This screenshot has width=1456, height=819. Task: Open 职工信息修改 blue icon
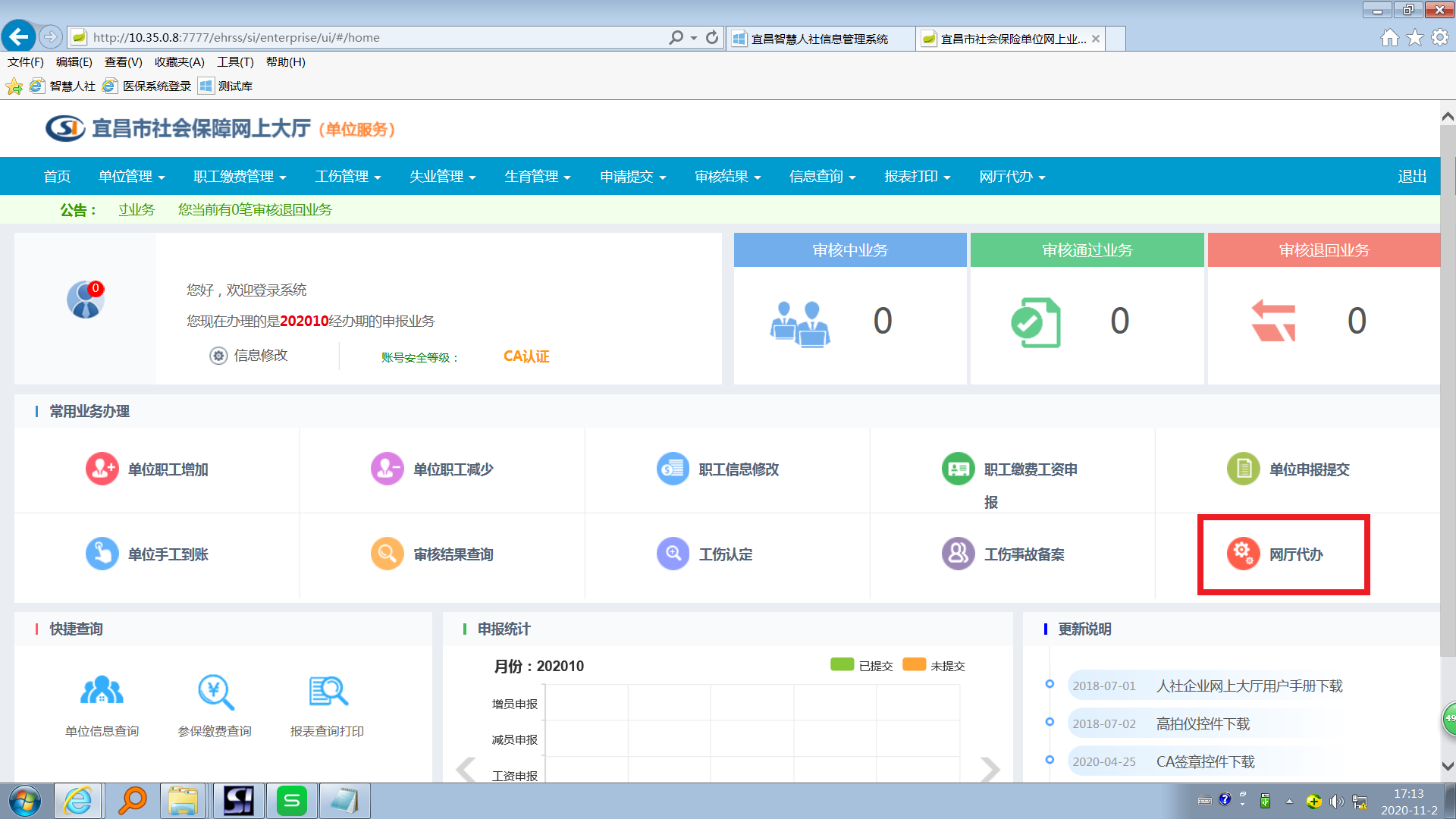tap(673, 469)
